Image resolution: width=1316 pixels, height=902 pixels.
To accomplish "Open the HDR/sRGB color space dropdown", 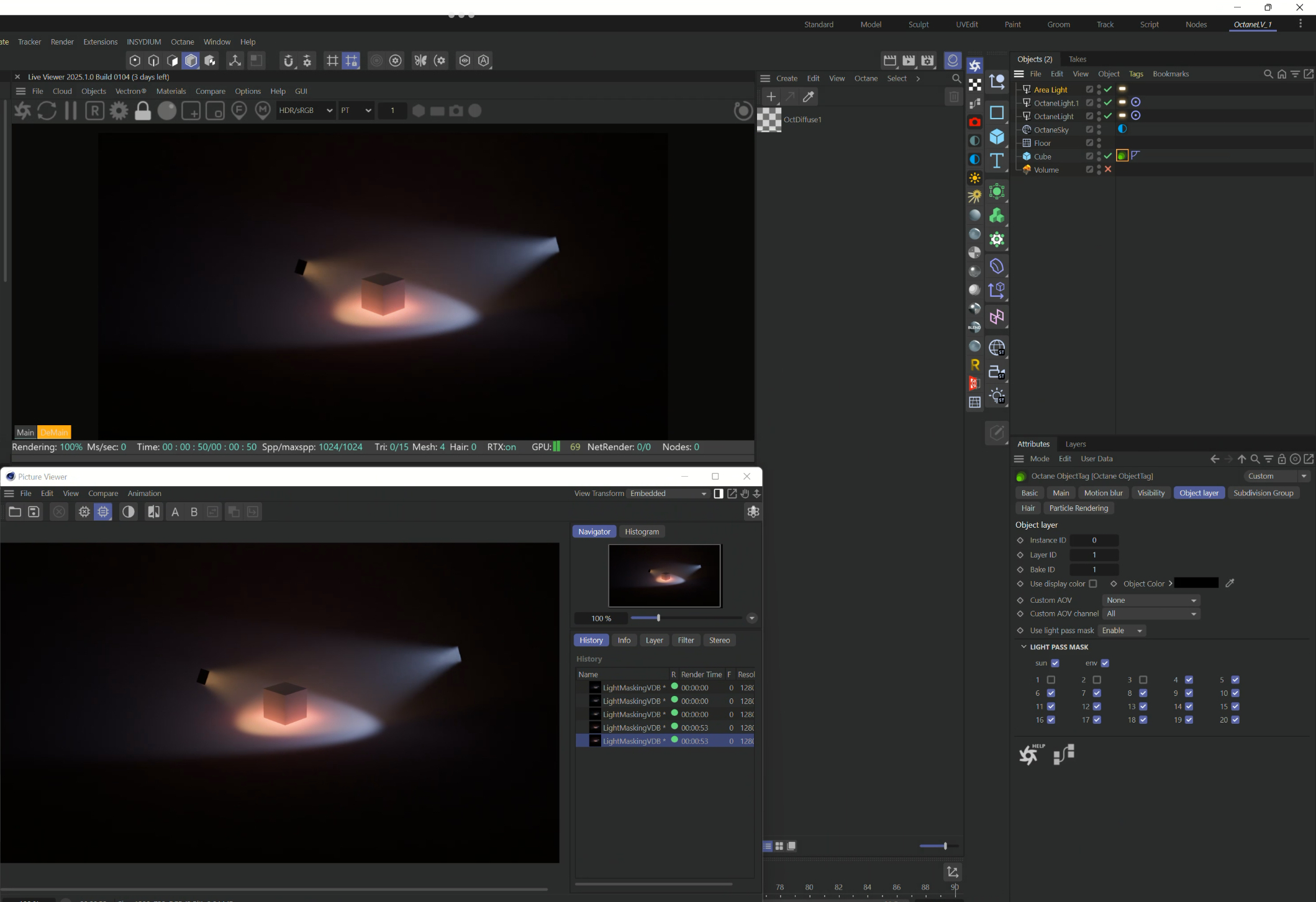I will click(x=305, y=110).
